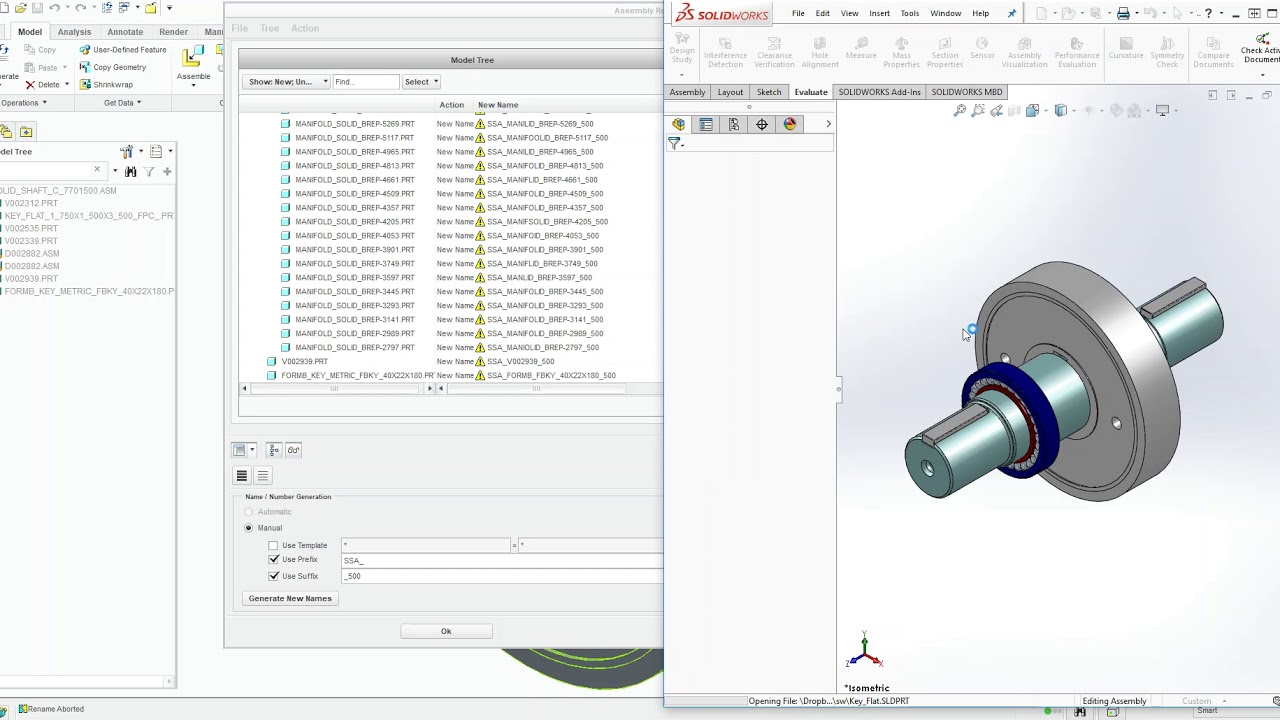Click the Ok button in rename dialog

(446, 631)
